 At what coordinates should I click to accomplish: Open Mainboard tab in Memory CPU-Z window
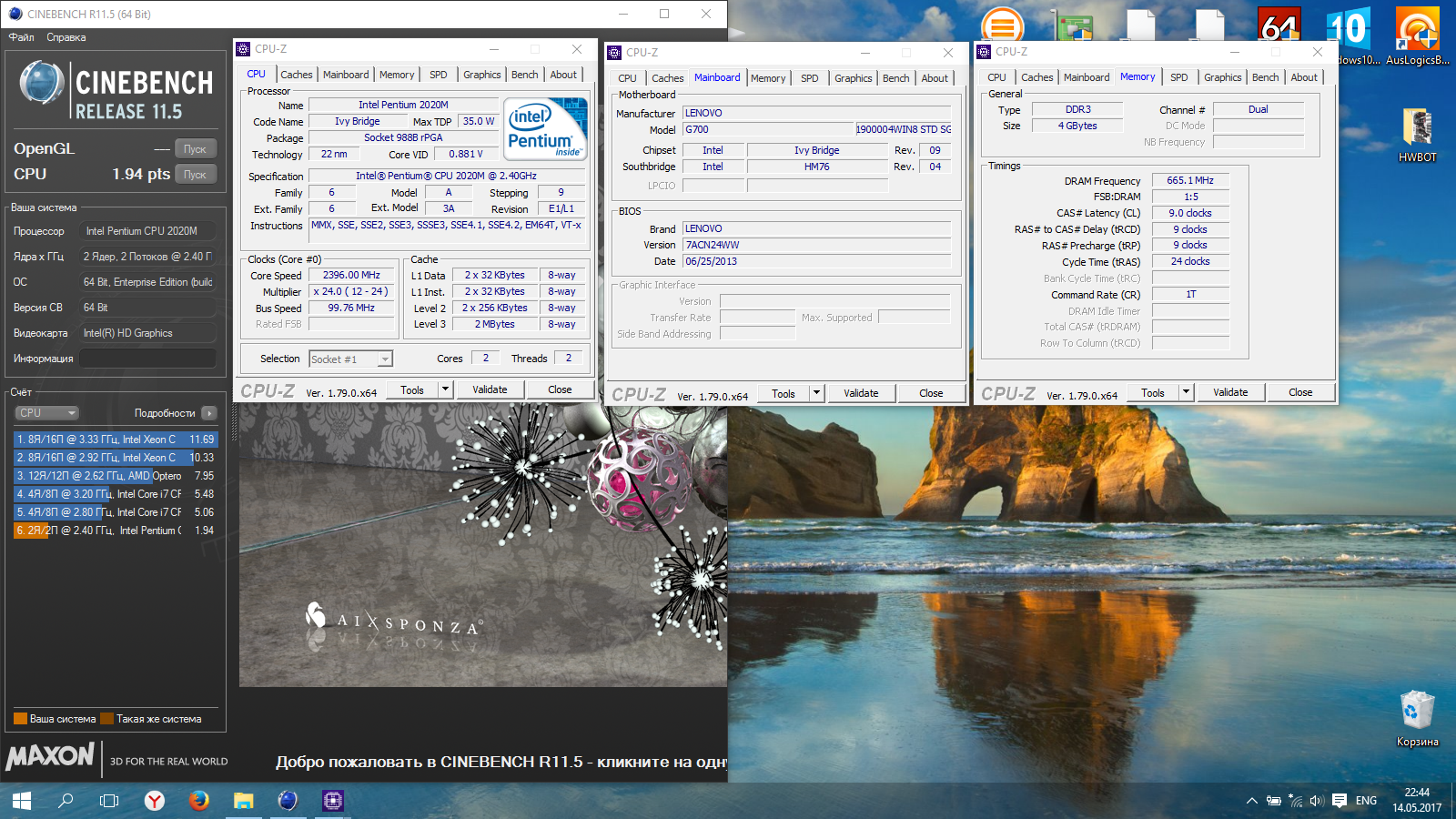1087,77
